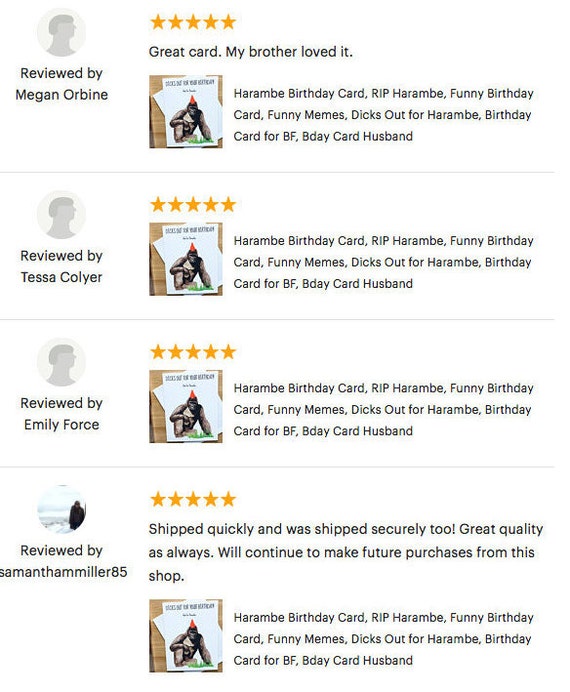
Task: Click the five-star rating on Megan Orbine's review
Action: click(193, 22)
